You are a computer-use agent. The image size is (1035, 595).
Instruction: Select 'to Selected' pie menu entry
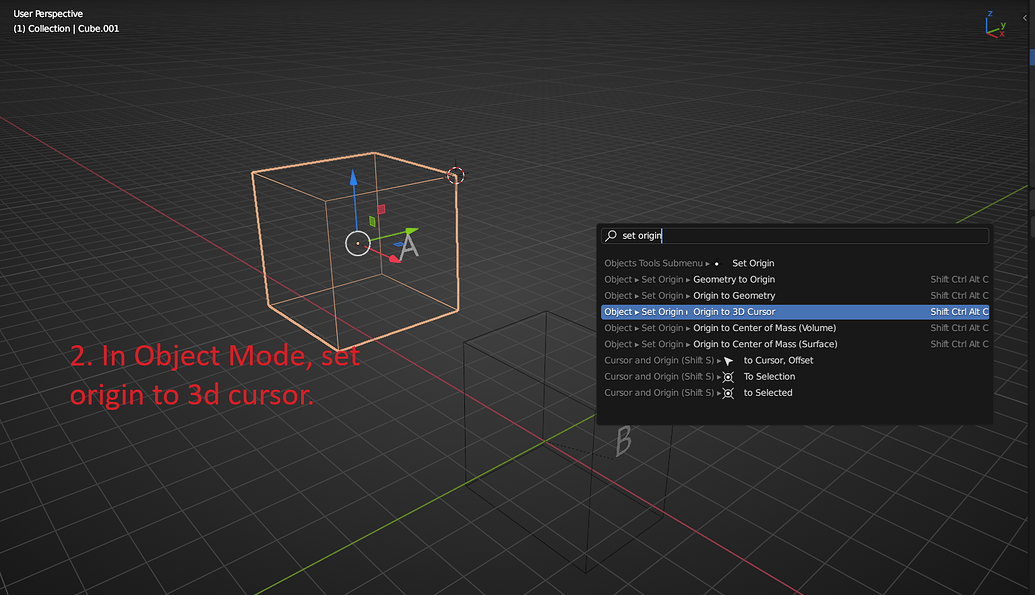coord(795,392)
